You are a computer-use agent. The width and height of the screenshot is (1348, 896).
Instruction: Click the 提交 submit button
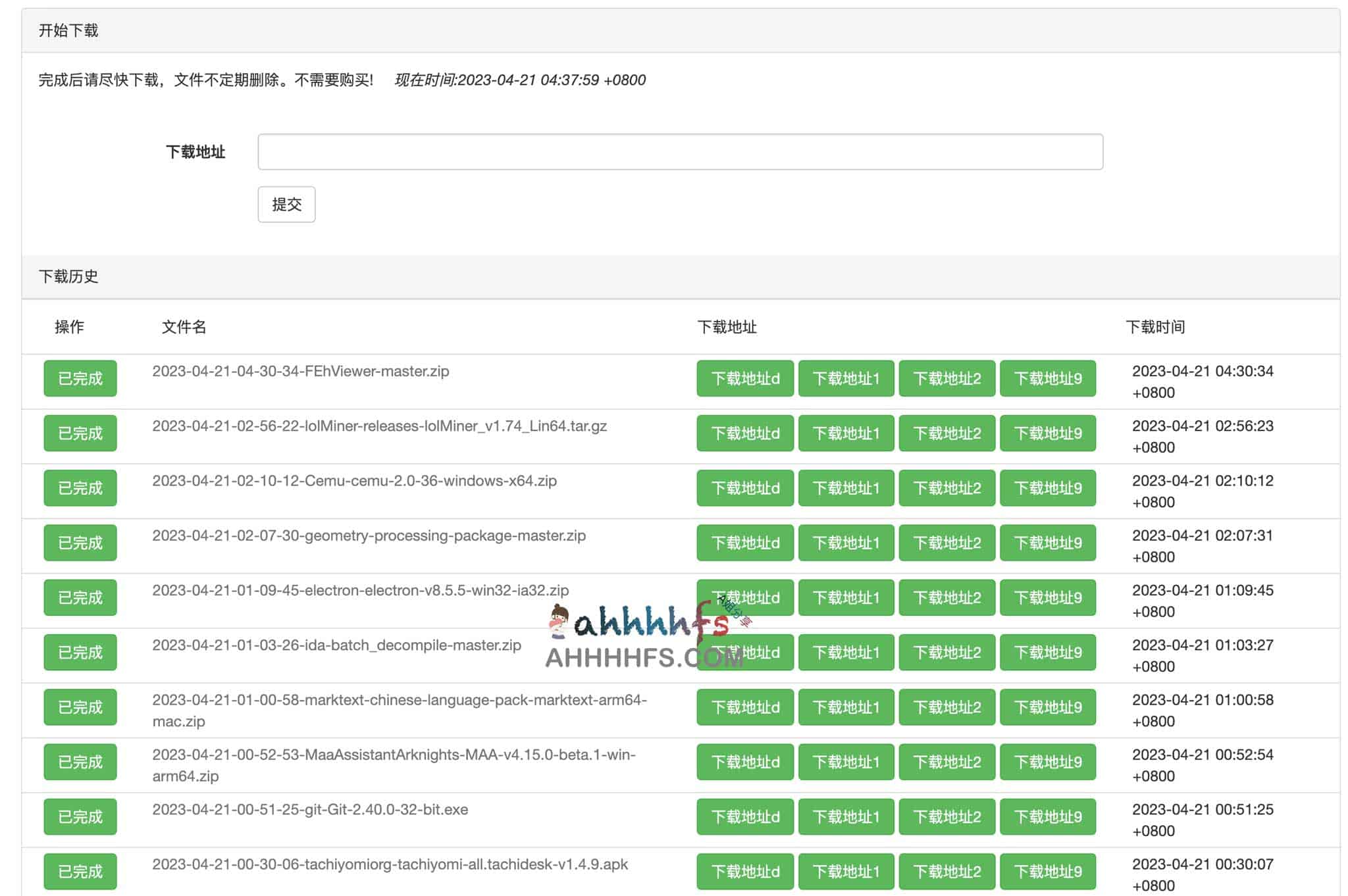286,204
